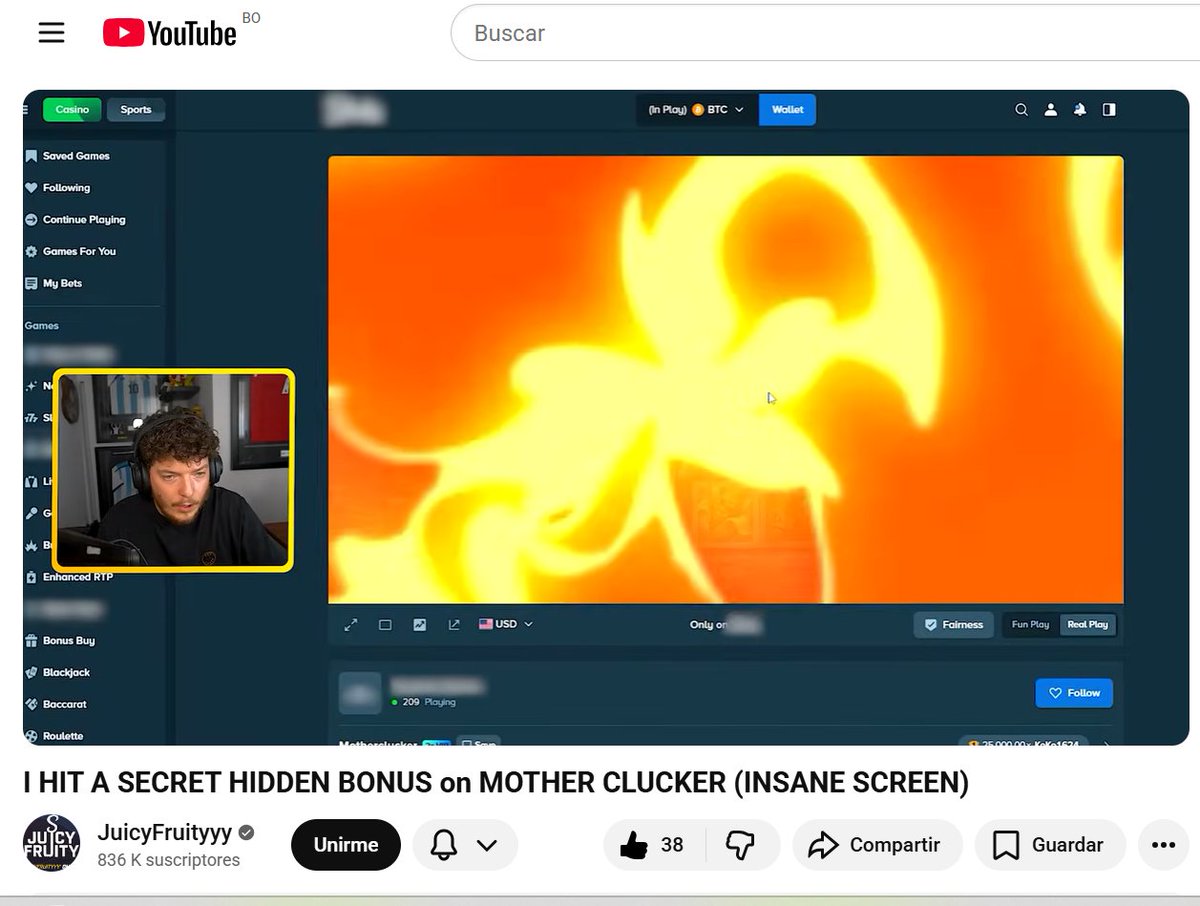Open Games For You sidebar item
Viewport: 1200px width, 906px height.
71,252
